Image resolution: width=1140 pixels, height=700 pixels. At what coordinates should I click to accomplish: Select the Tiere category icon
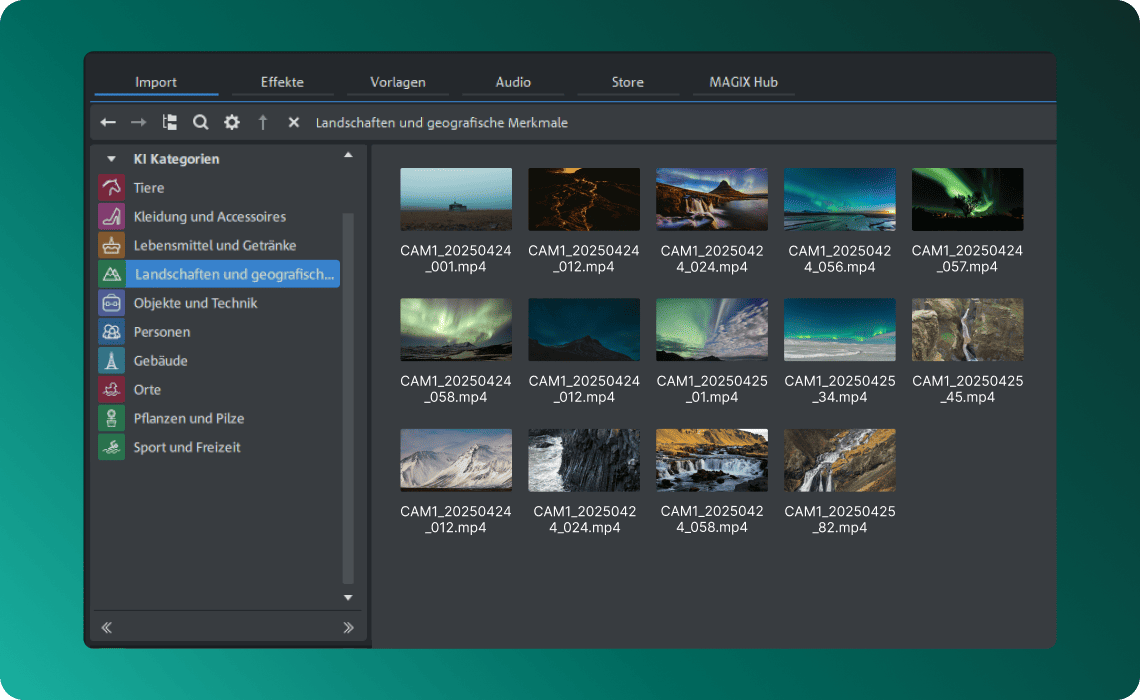[x=111, y=188]
